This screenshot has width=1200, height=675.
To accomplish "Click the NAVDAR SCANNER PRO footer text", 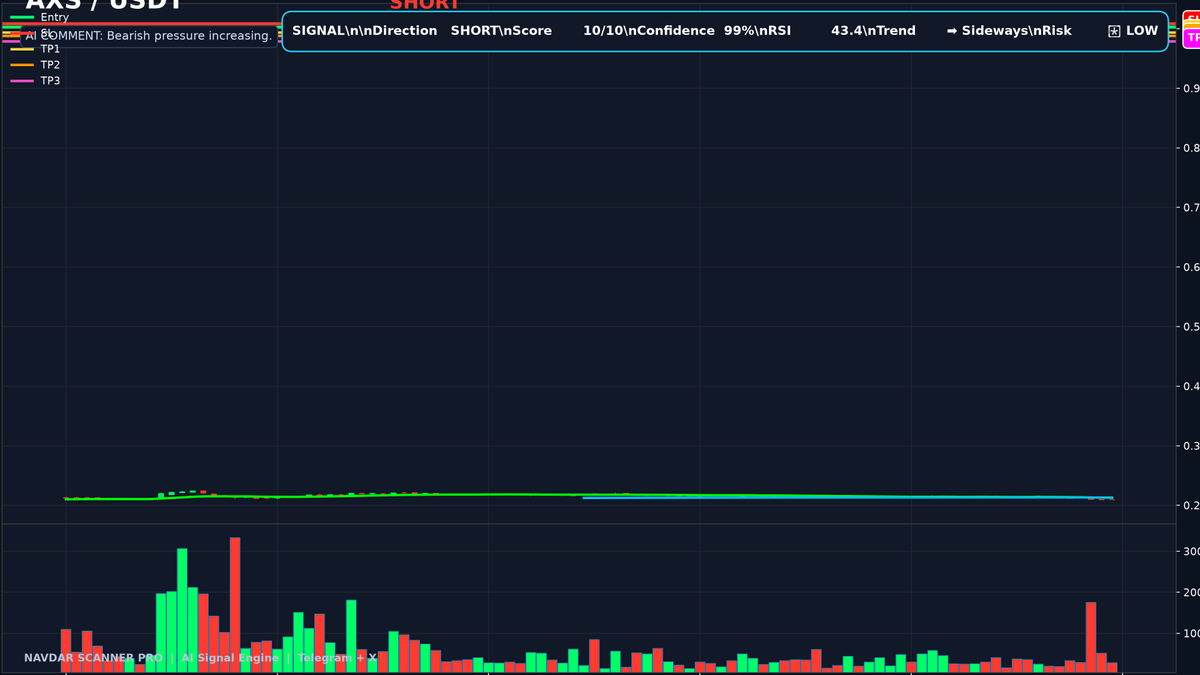I will pos(93,658).
